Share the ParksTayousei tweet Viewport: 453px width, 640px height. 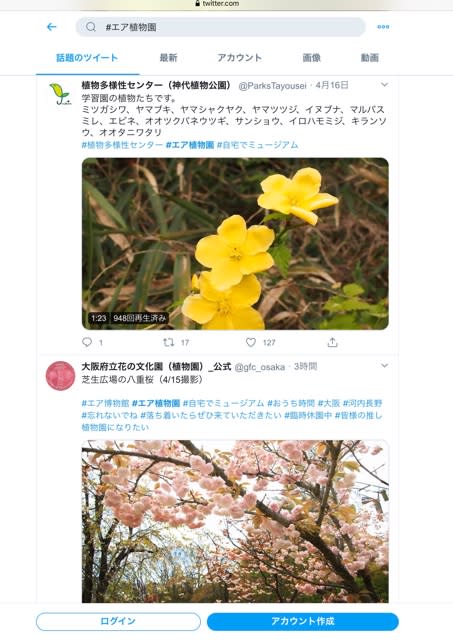[333, 342]
